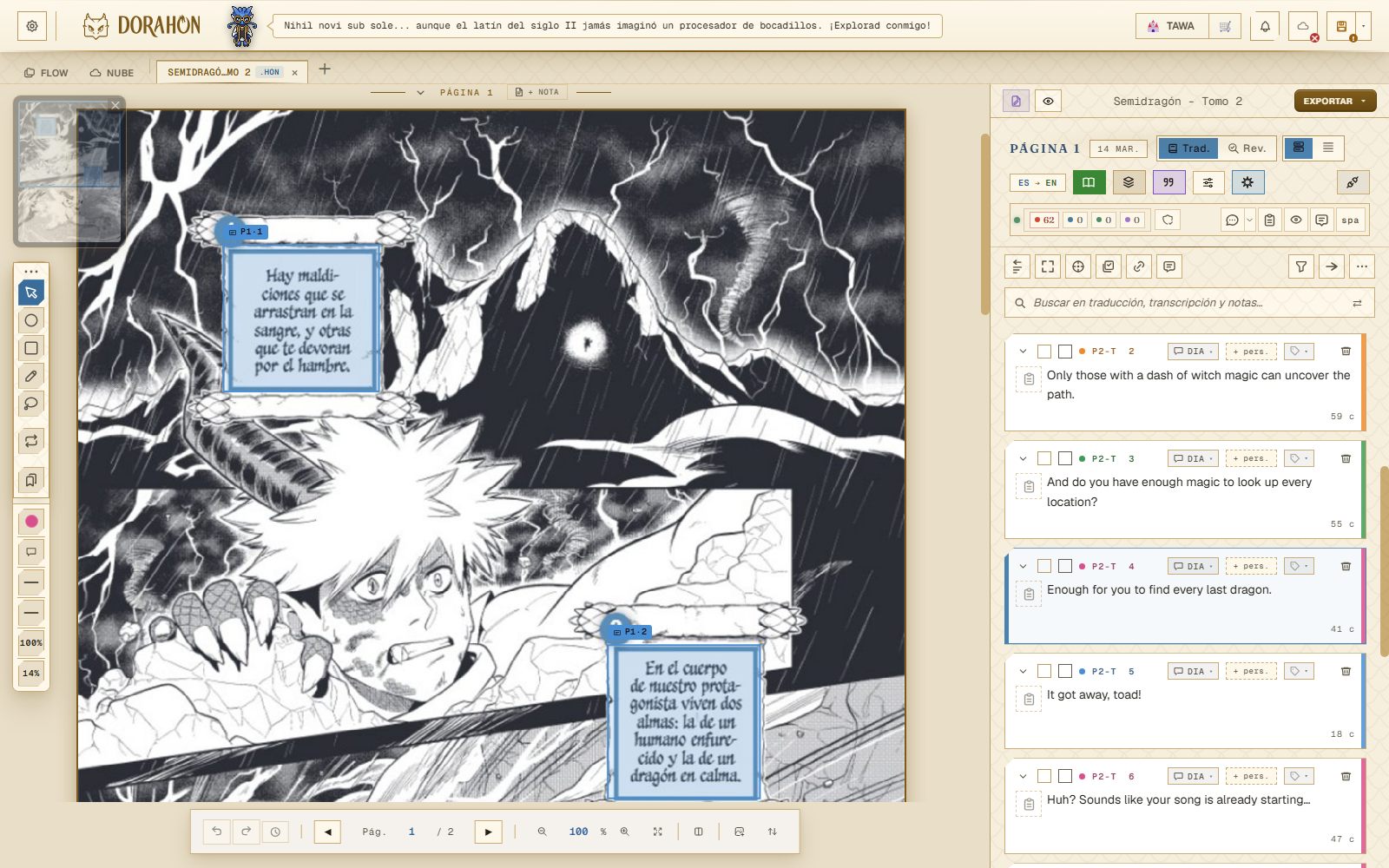Select the lasso bubble tool
The image size is (1389, 868).
point(31,404)
